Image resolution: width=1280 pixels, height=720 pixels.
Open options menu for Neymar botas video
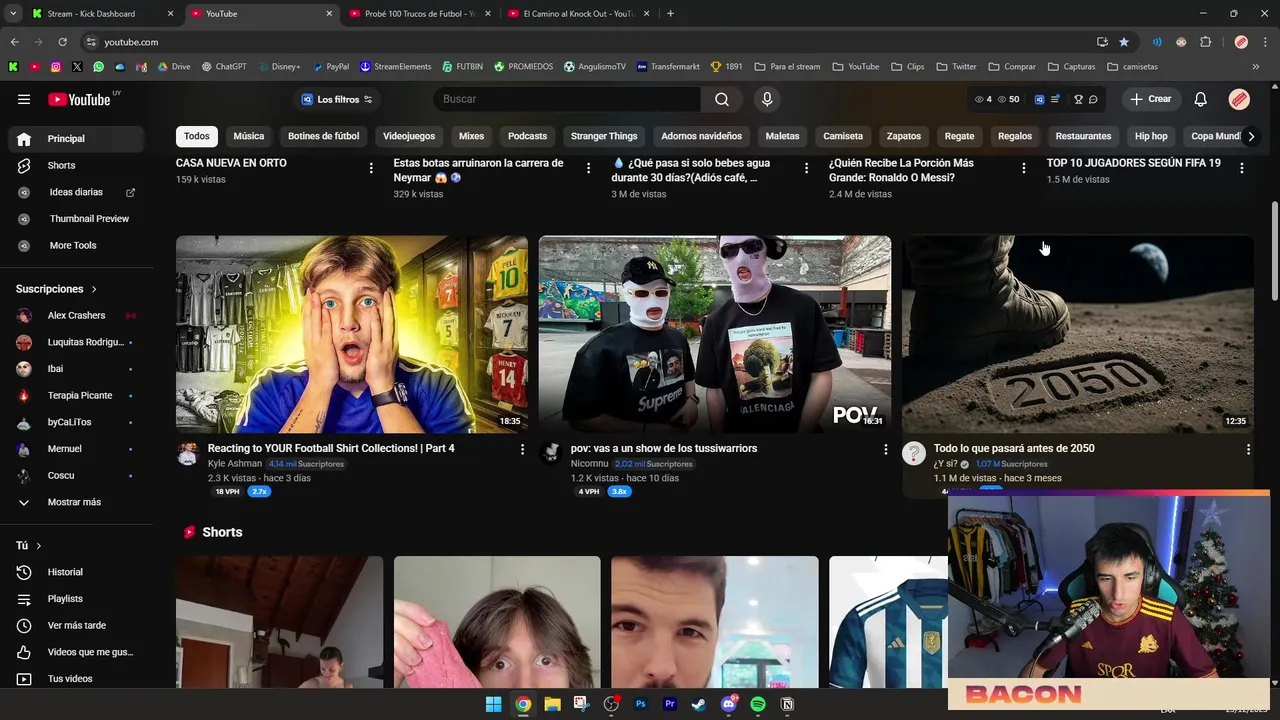click(588, 168)
